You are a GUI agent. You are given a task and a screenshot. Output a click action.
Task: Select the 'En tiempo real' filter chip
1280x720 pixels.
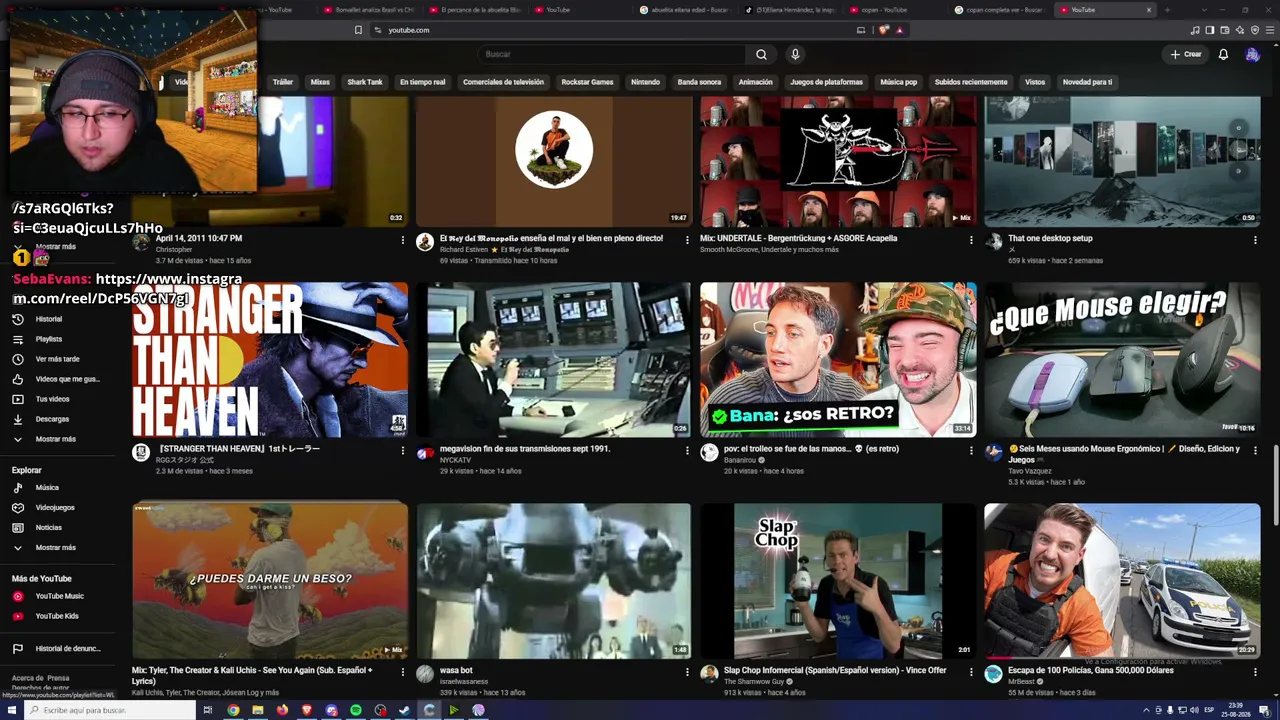(423, 82)
